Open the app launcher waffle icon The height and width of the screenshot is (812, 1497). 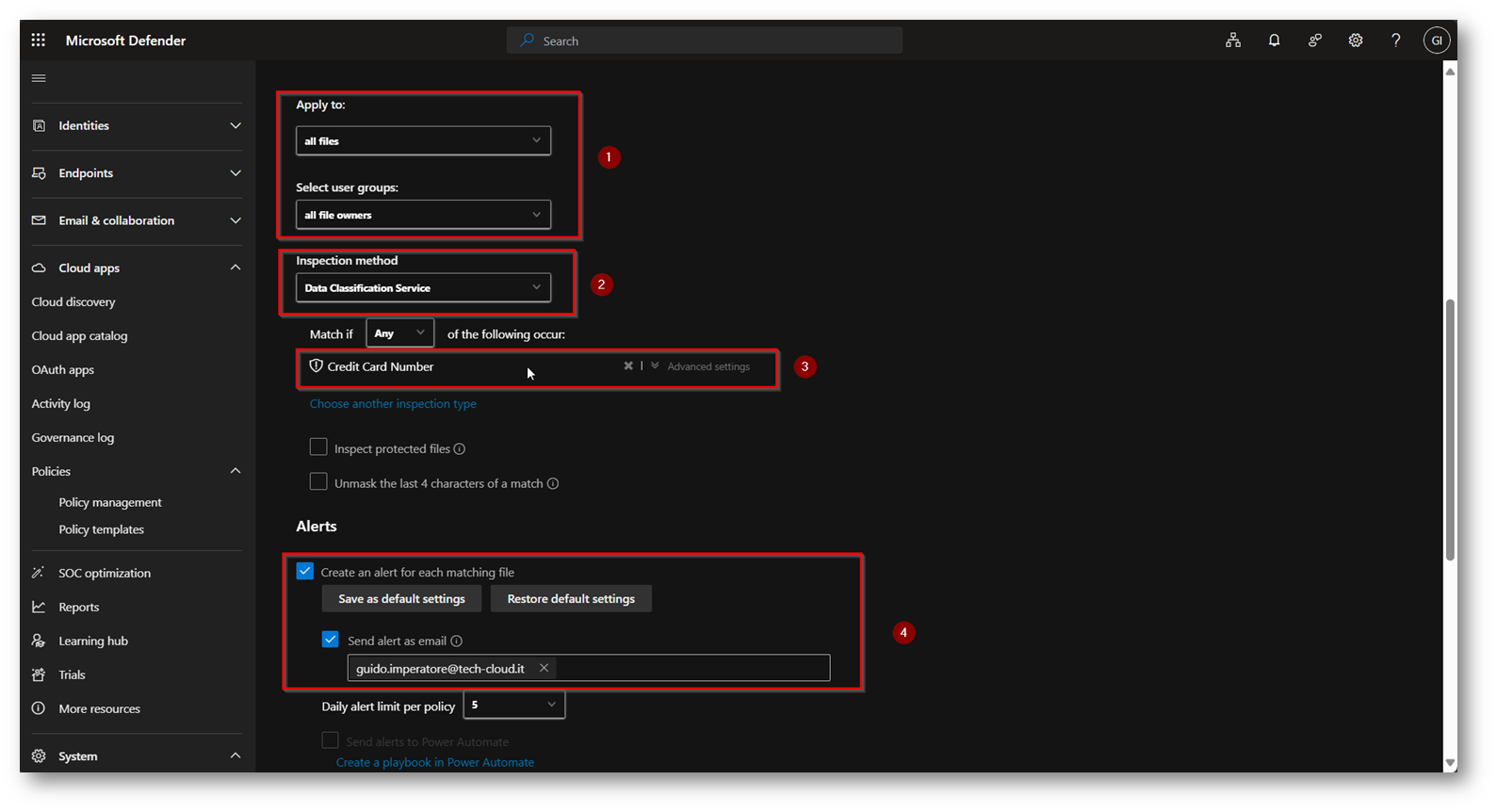tap(38, 40)
